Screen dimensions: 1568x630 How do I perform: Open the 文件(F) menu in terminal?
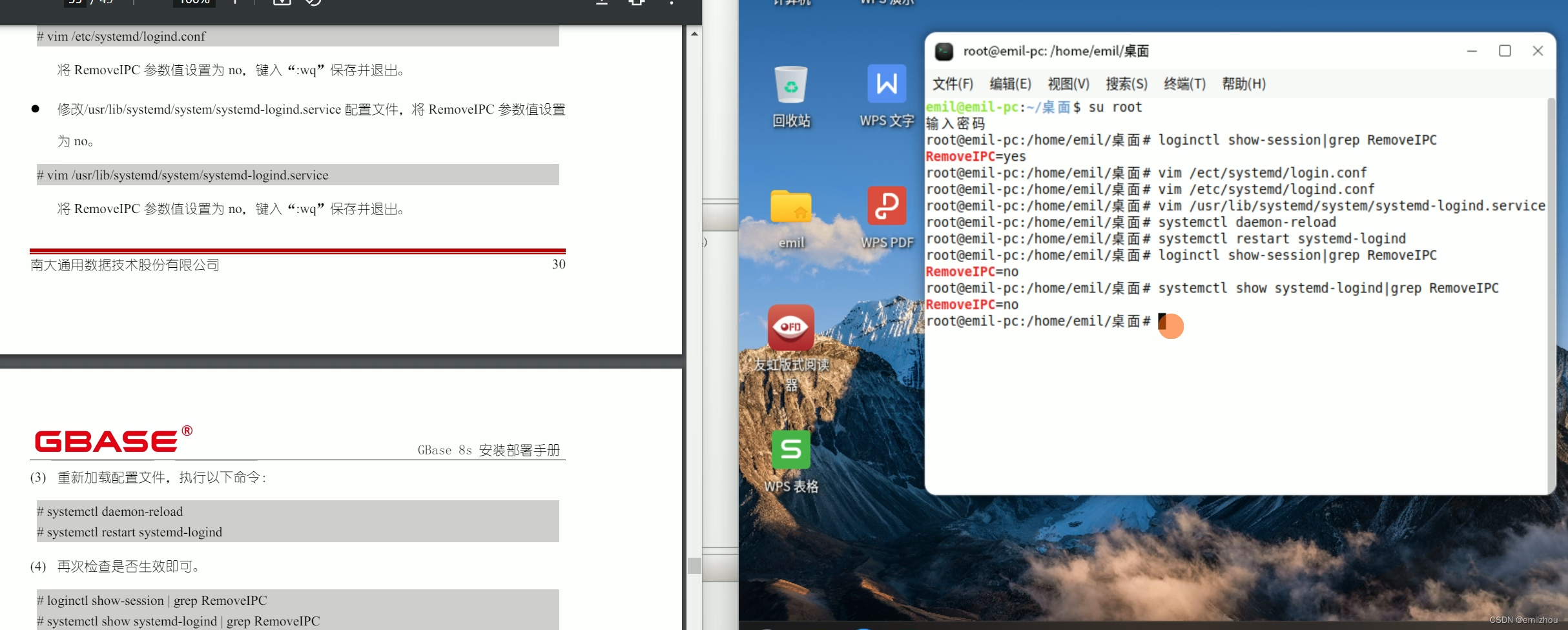click(952, 84)
